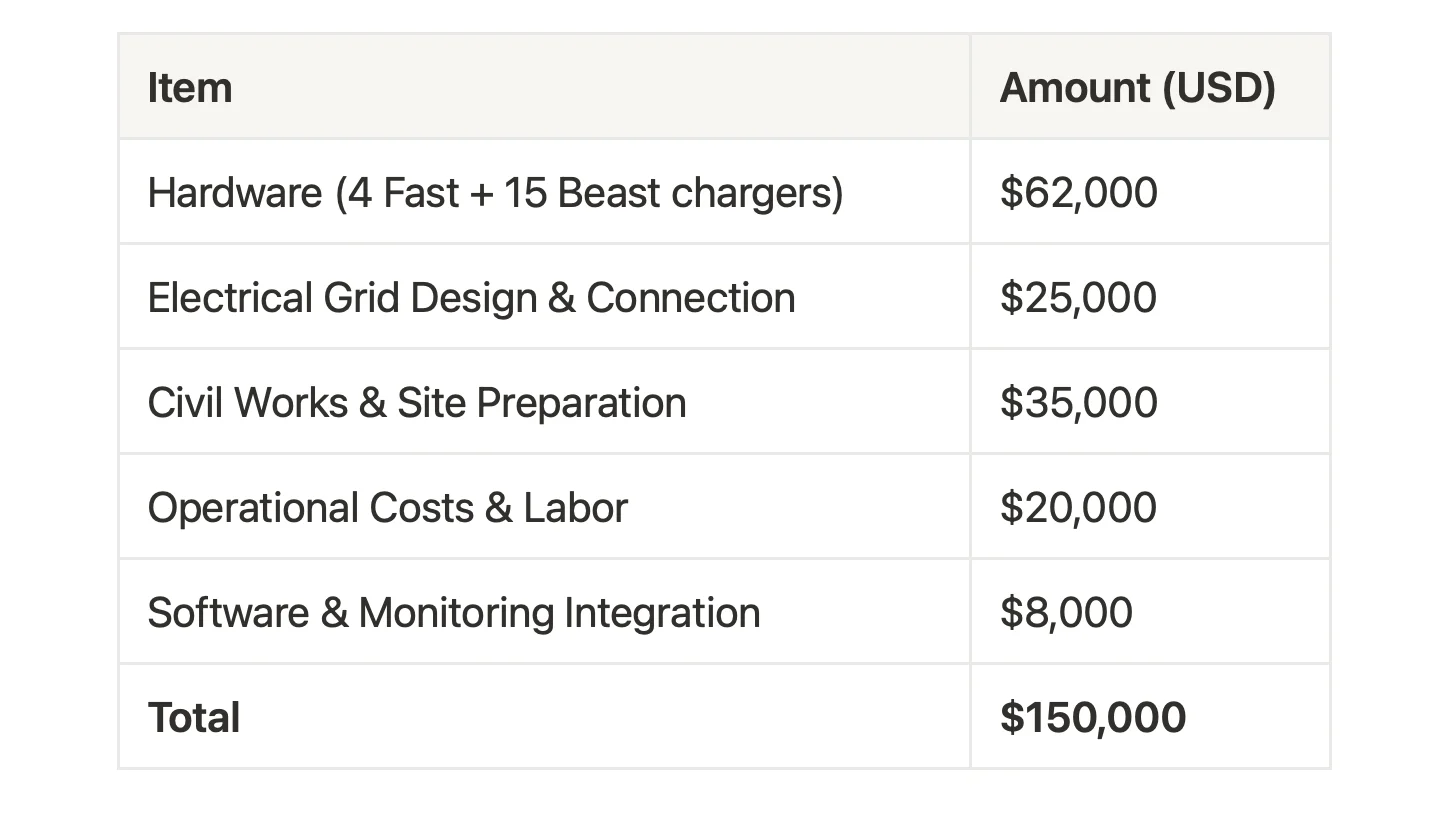Click the Software & Monitoring Integration cell

pyautogui.click(x=544, y=612)
